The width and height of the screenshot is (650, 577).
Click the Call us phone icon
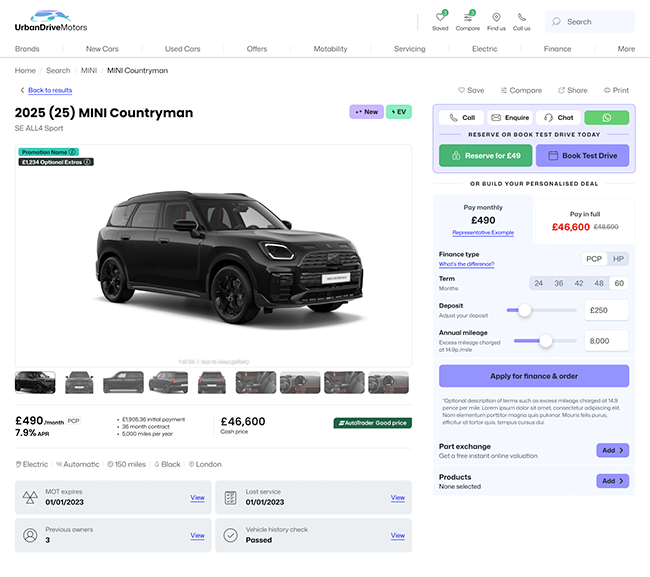[x=521, y=17]
